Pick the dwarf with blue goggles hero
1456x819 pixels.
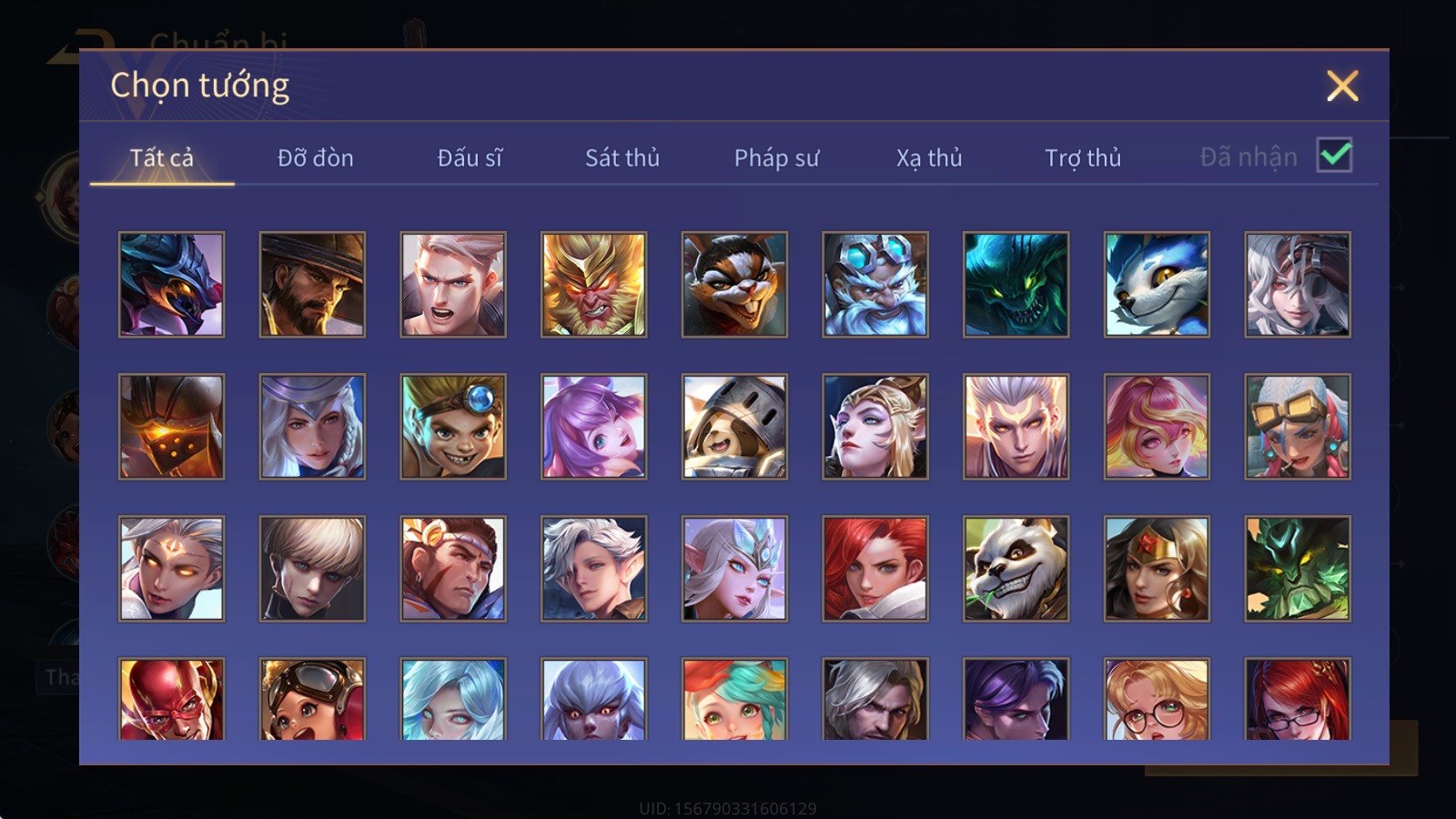coord(875,285)
